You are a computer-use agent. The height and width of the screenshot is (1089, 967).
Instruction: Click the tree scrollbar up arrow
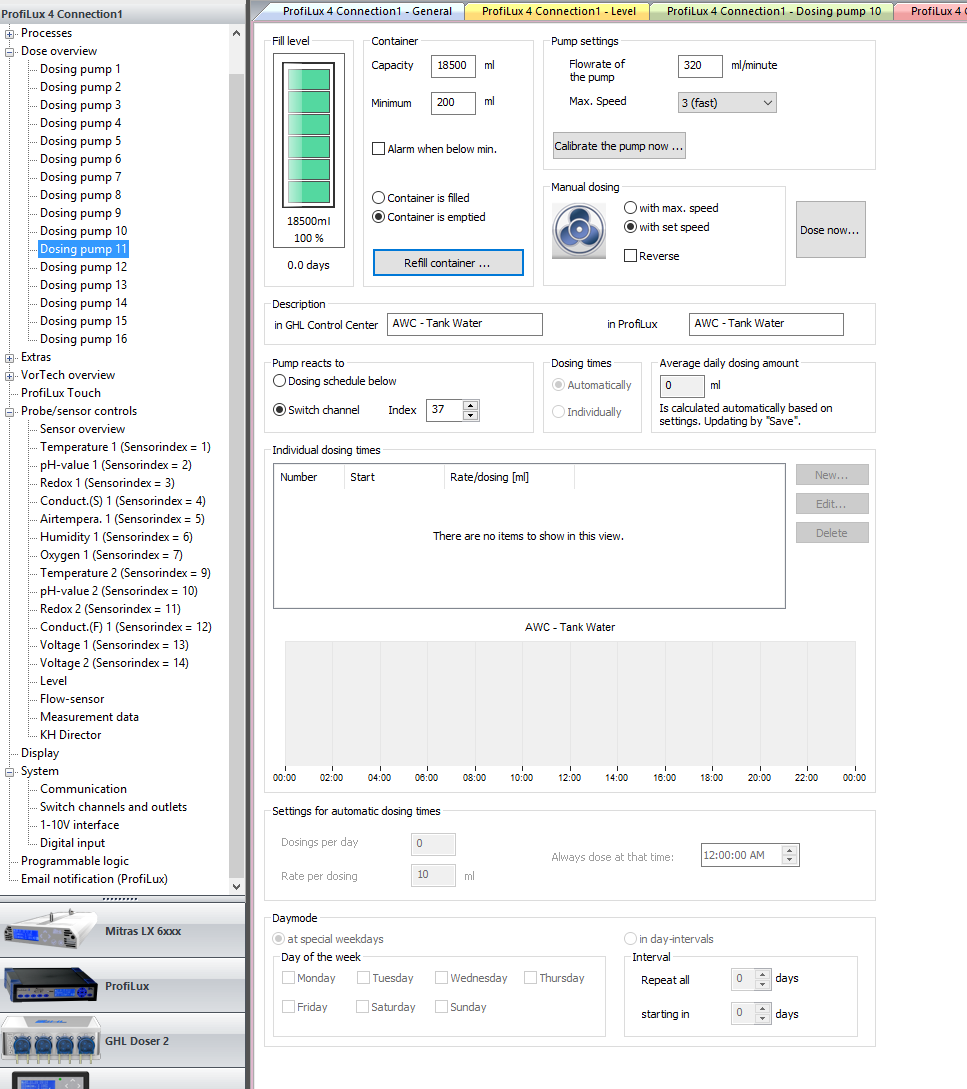click(236, 33)
